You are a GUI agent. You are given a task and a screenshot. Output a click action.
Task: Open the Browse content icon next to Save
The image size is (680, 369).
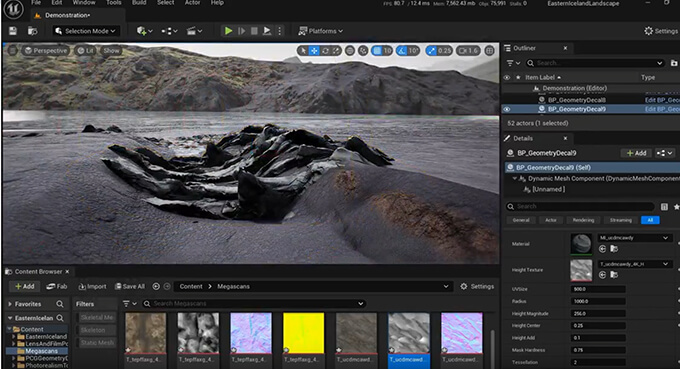[32, 31]
